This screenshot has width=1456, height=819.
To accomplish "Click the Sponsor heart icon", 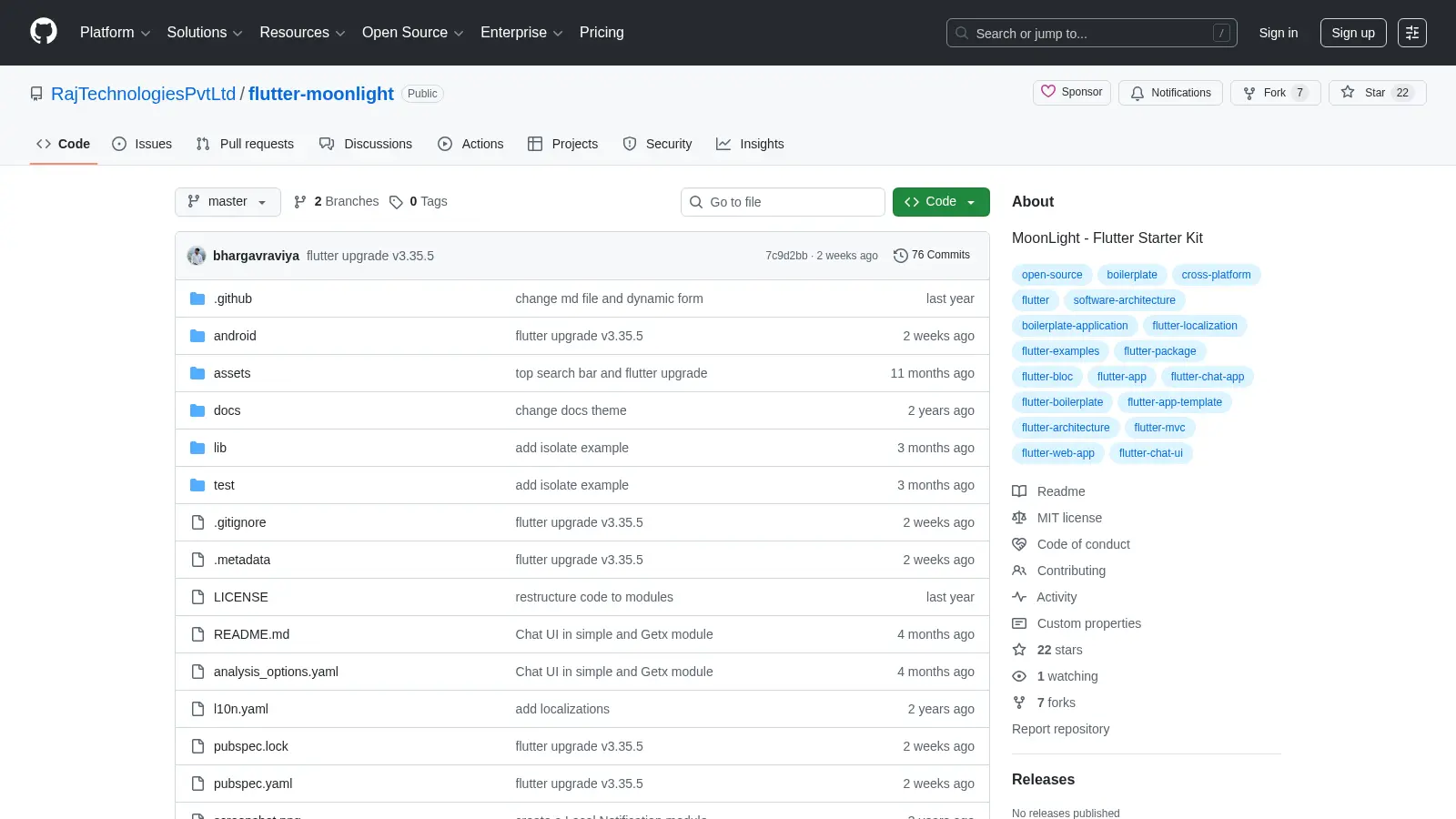I will pos(1048,92).
